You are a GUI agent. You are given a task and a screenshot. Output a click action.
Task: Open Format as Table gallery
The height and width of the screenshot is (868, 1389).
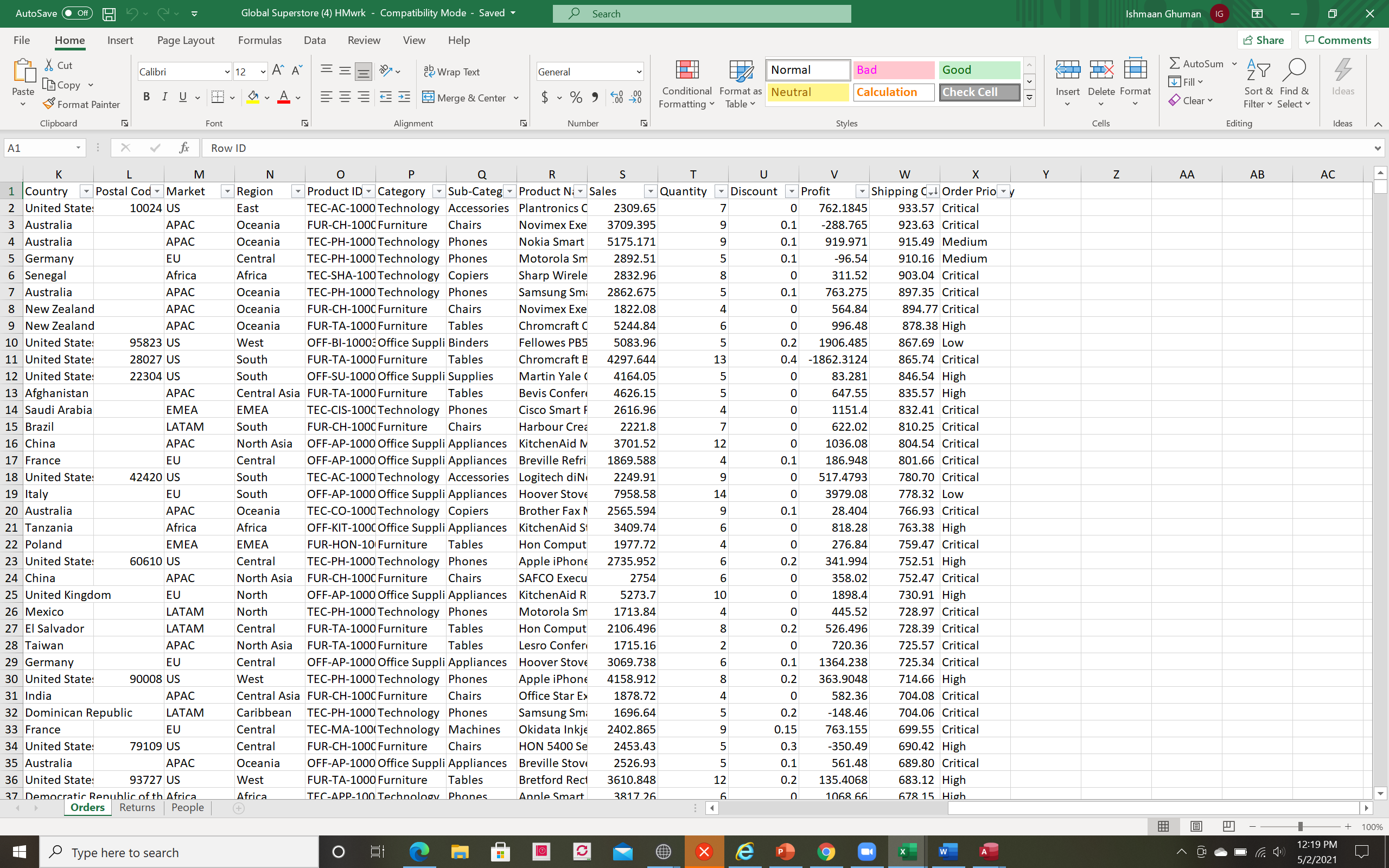coord(741,84)
